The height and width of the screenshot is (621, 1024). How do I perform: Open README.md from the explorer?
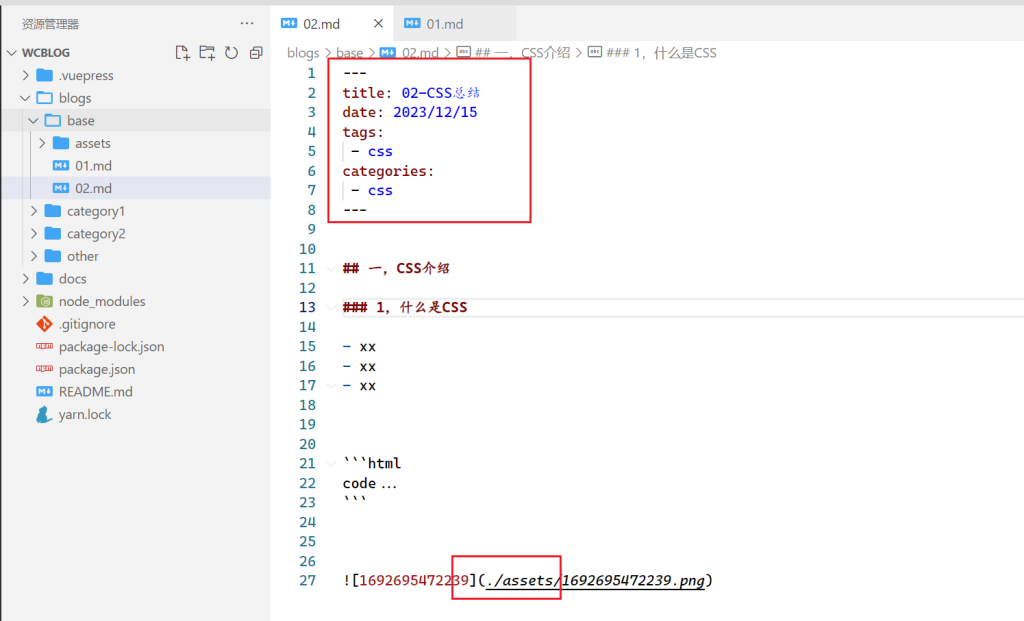click(x=95, y=392)
